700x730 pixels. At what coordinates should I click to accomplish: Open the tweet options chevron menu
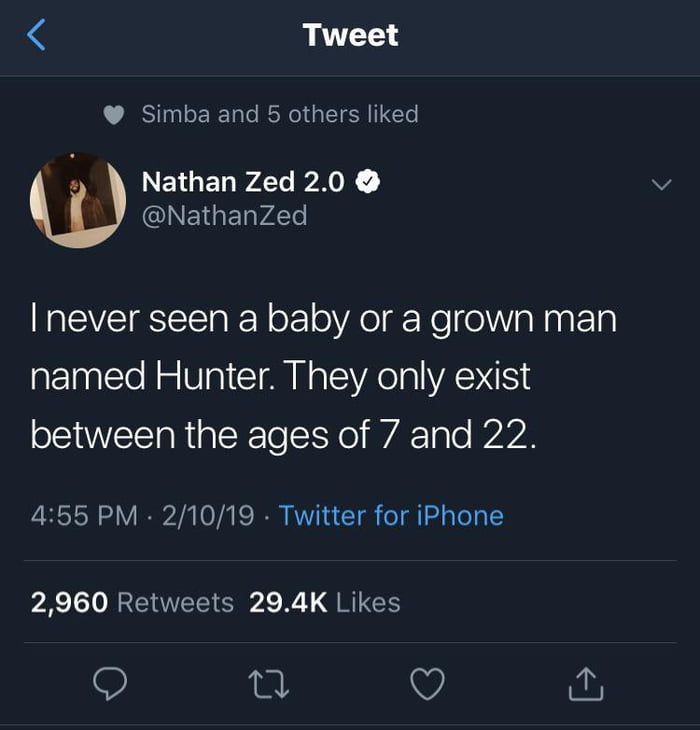pyautogui.click(x=660, y=185)
